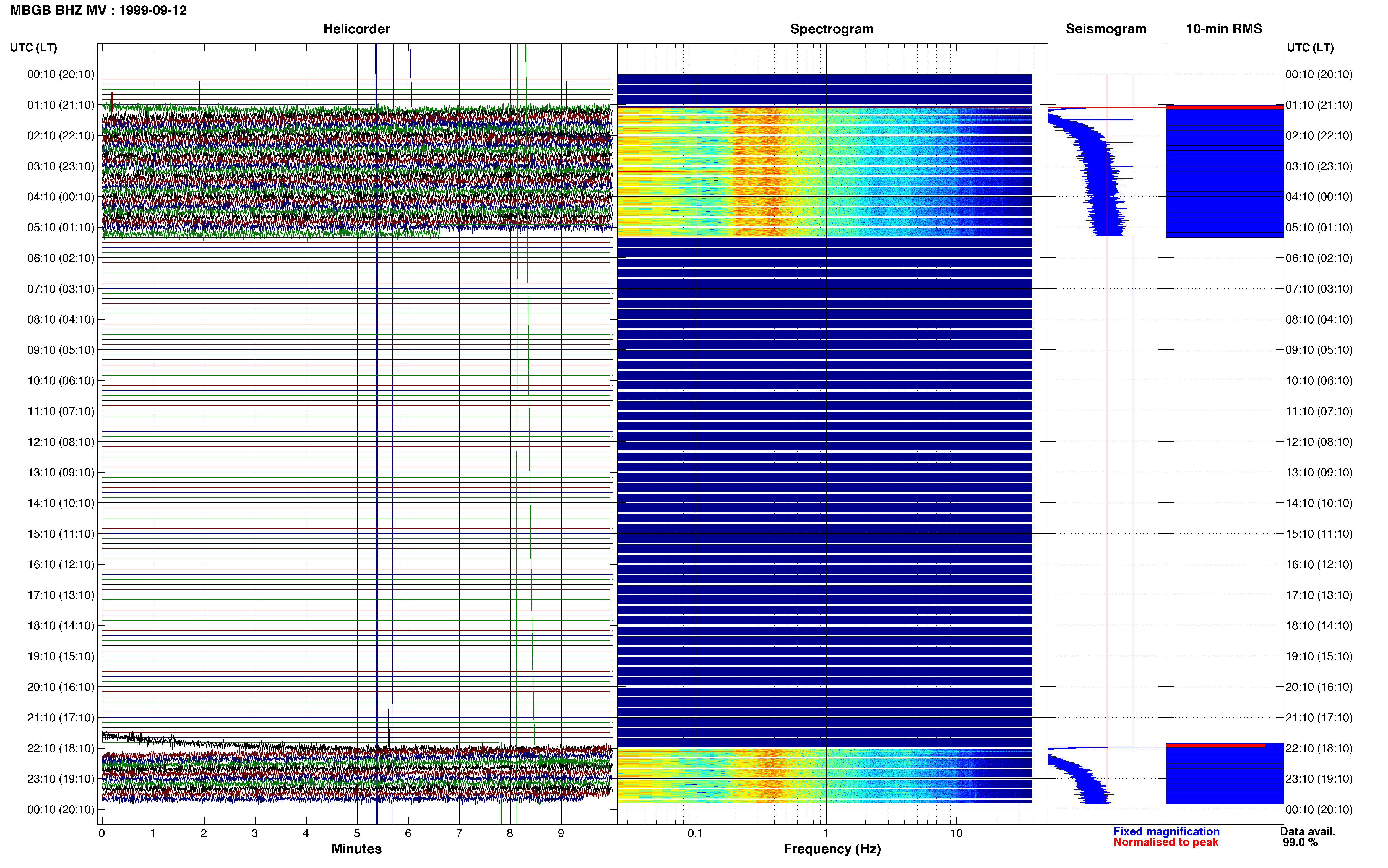Viewport: 1388px width, 868px height.
Task: Click the left time label 15:10 (11:10)
Action: [61, 534]
